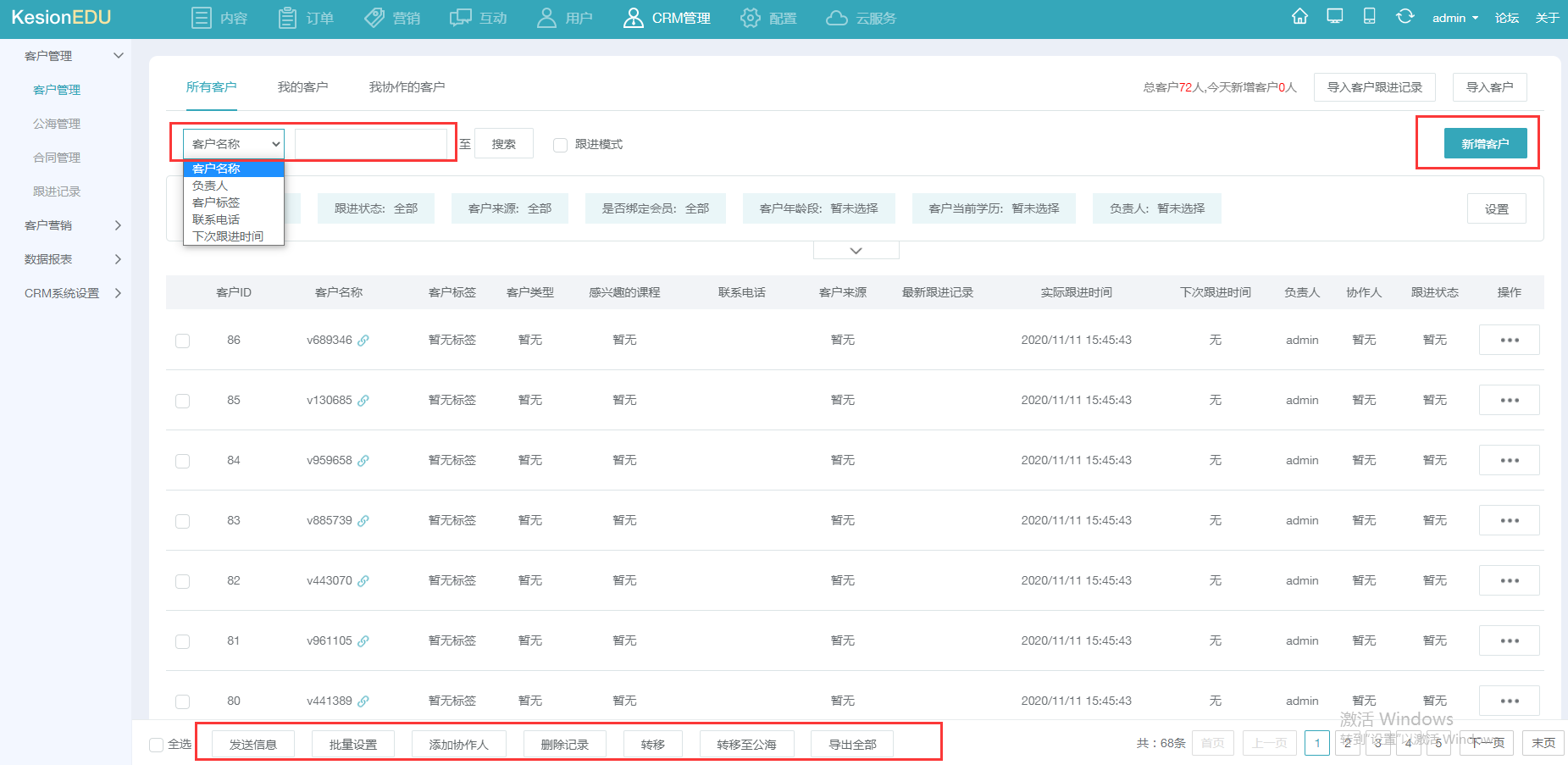
Task: Open the CRM管理 icon
Action: 633,18
